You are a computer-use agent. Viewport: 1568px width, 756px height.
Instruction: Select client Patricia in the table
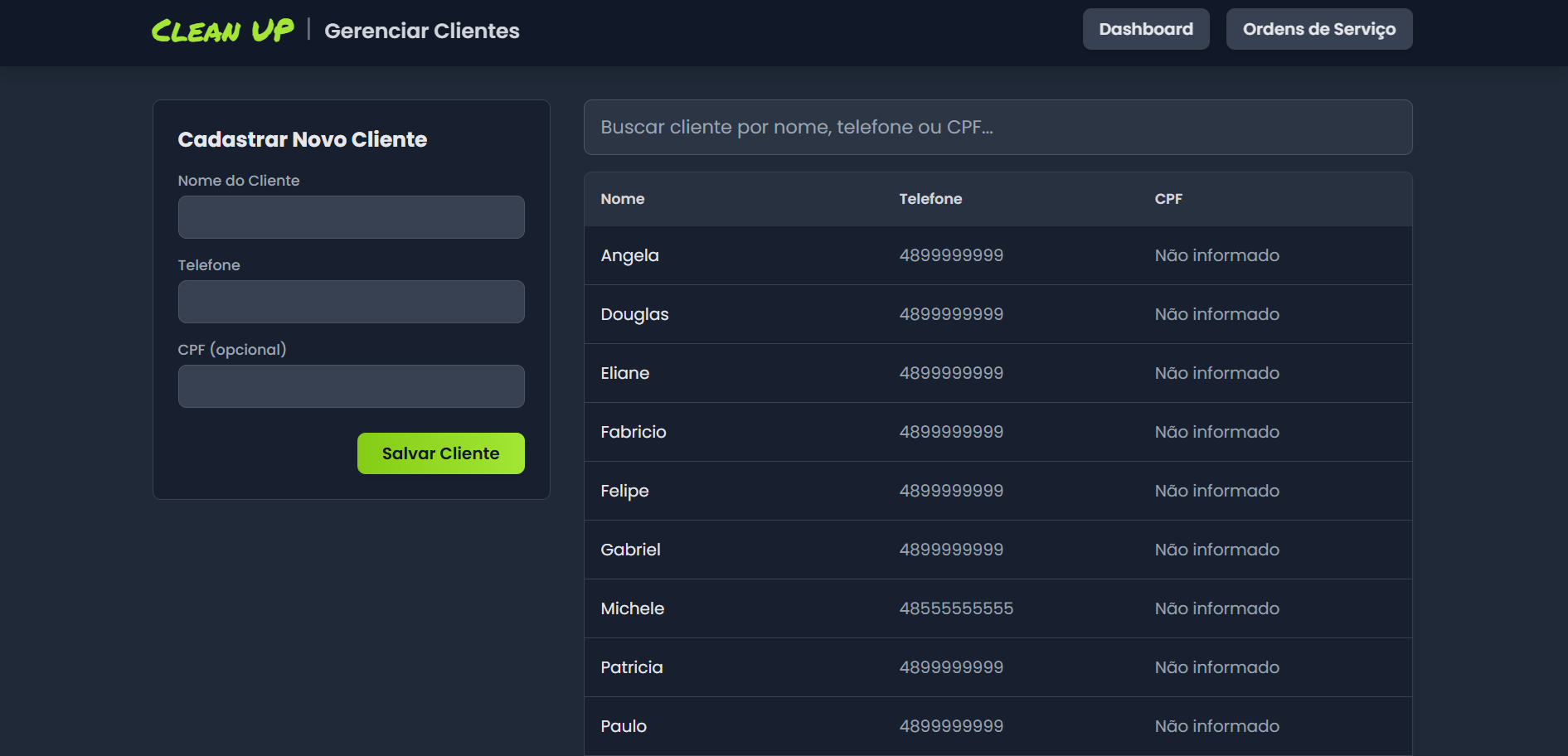(x=632, y=667)
